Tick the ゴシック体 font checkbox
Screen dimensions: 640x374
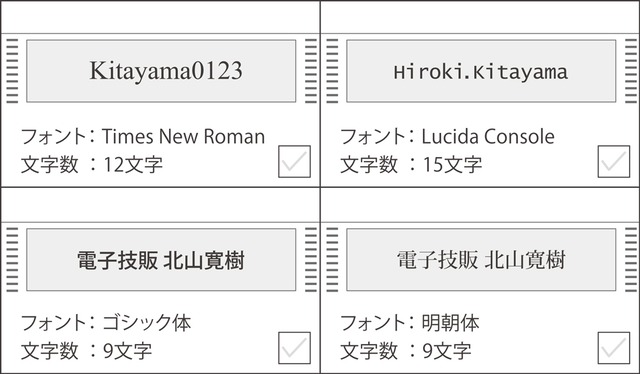(x=294, y=348)
